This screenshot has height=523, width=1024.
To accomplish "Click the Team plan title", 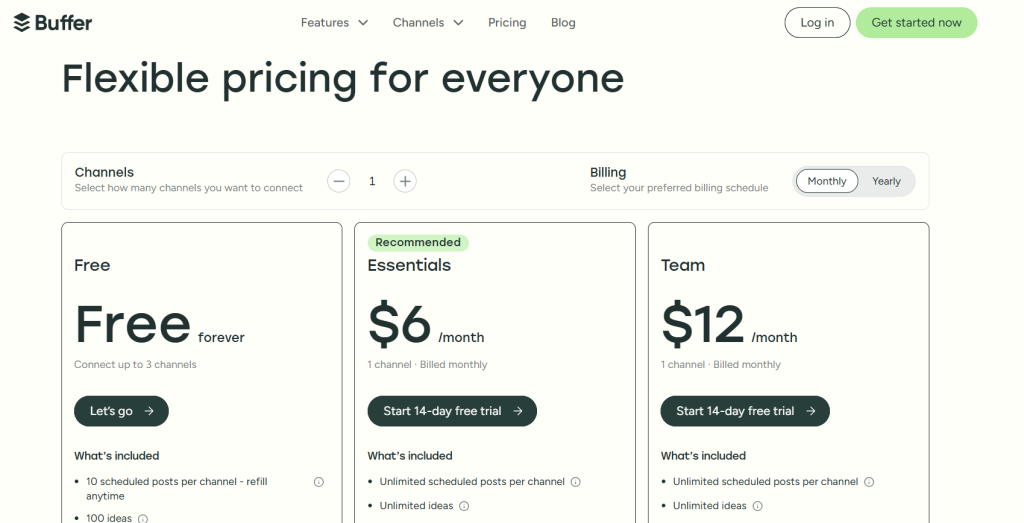I will [x=682, y=266].
